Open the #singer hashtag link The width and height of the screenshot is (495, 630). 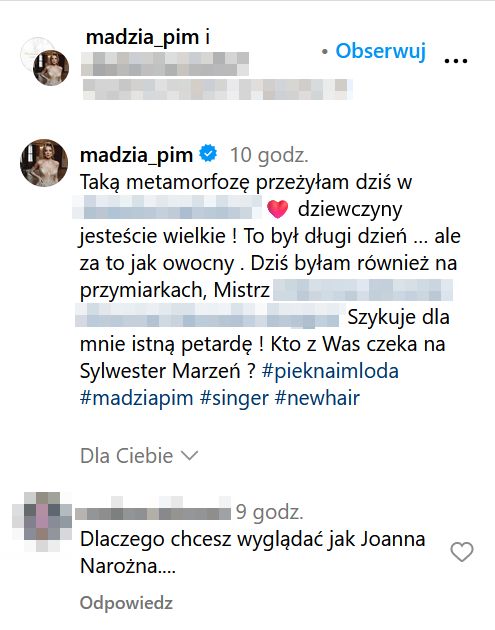tap(234, 398)
